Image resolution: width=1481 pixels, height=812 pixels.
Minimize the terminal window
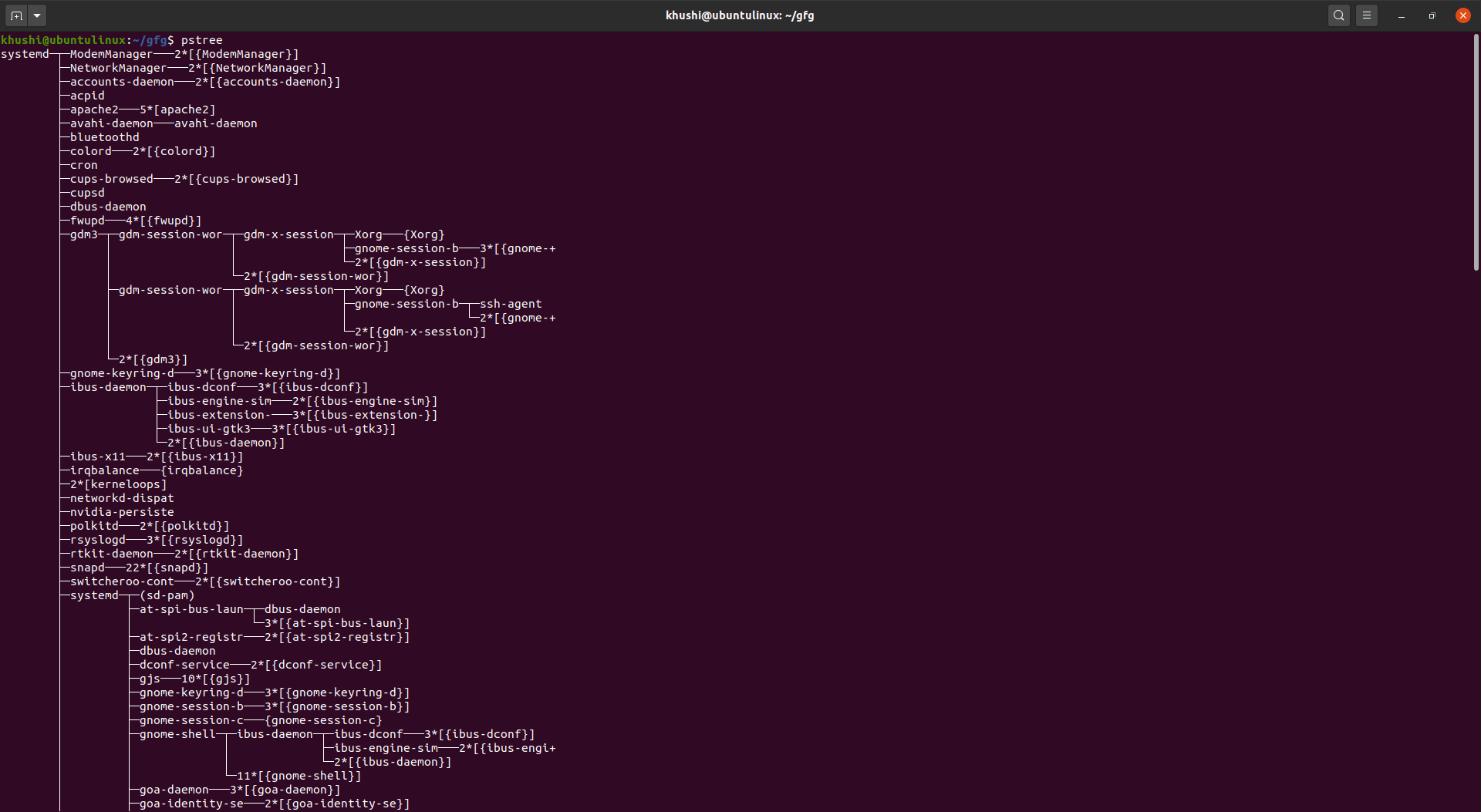pyautogui.click(x=1400, y=15)
